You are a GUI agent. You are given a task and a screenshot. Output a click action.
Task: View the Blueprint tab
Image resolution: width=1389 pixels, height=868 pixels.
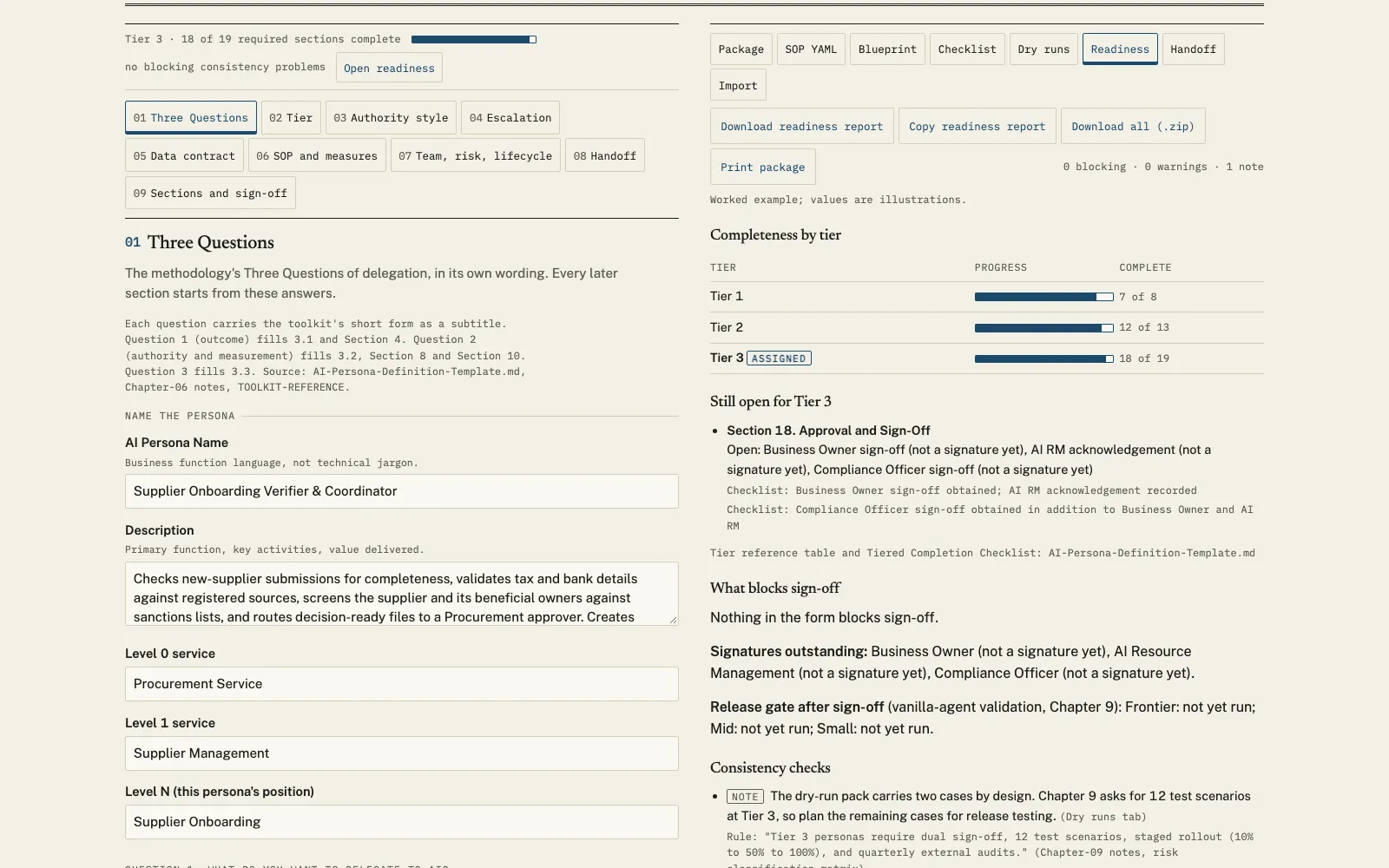tap(887, 49)
